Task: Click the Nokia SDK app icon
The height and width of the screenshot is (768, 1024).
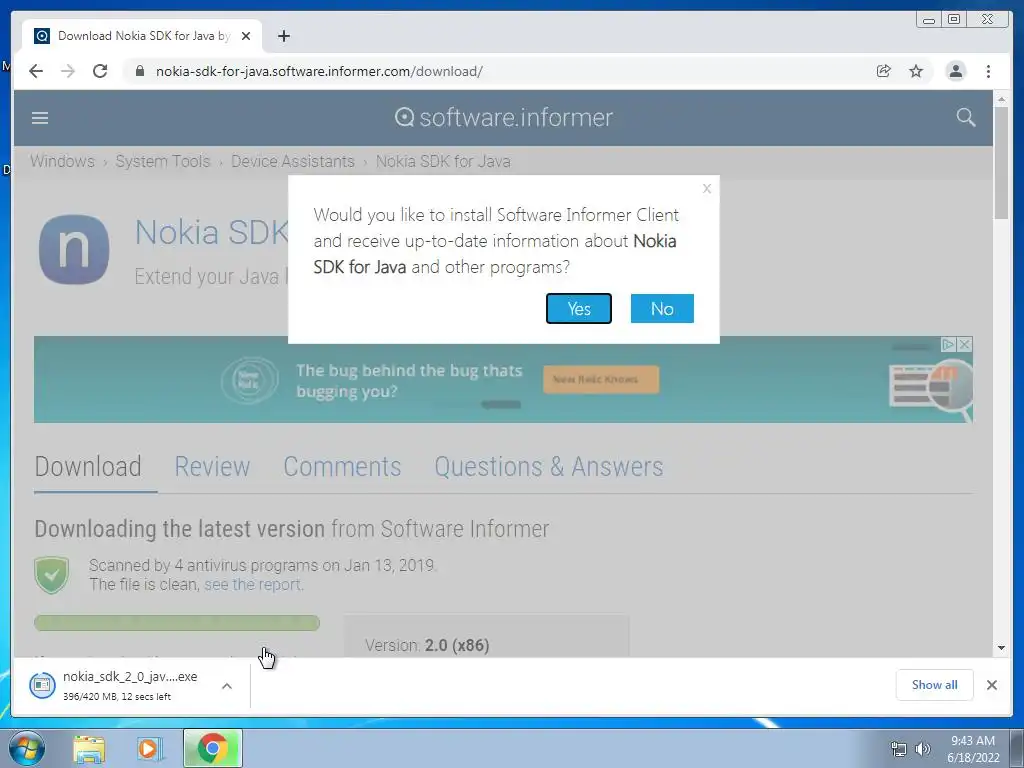Action: tap(74, 249)
